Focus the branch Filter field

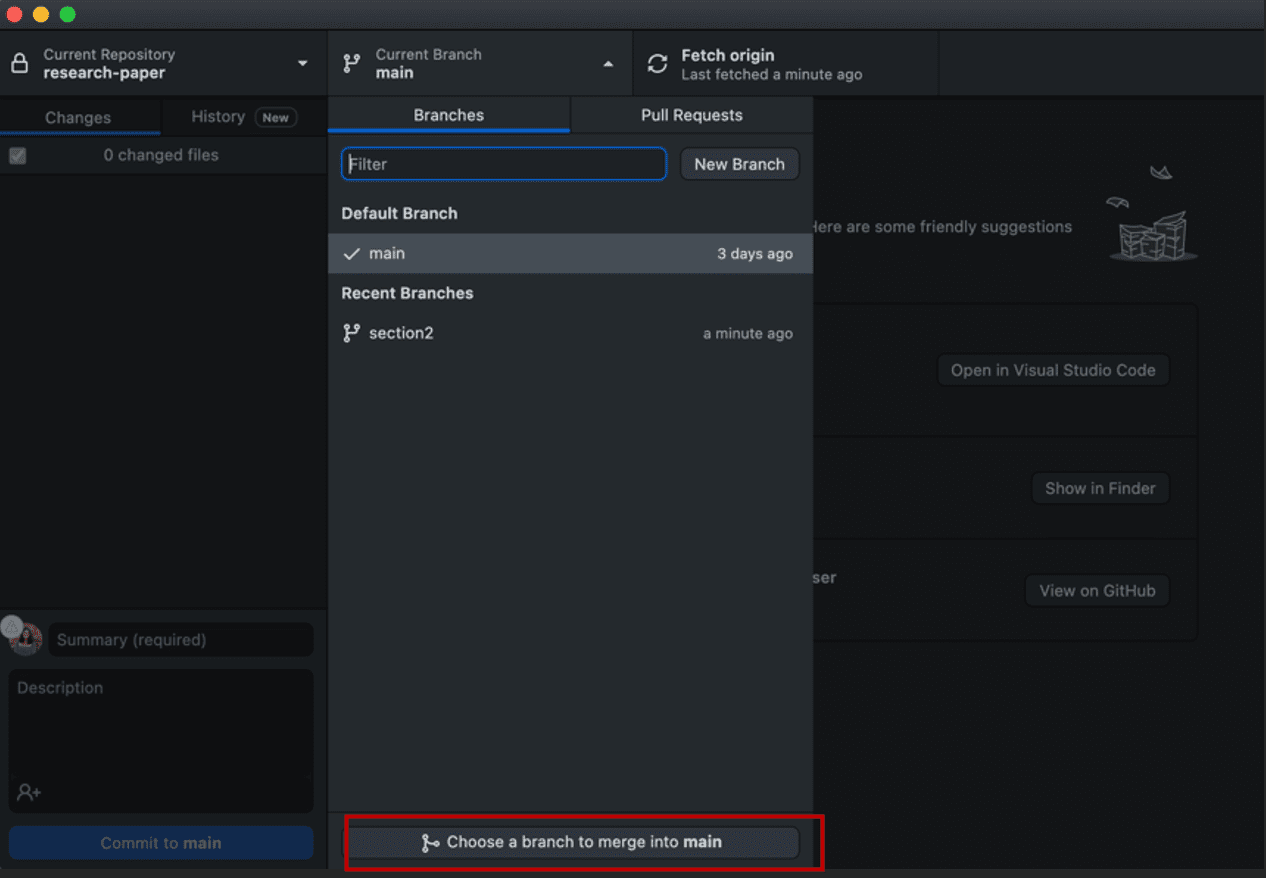pos(504,164)
